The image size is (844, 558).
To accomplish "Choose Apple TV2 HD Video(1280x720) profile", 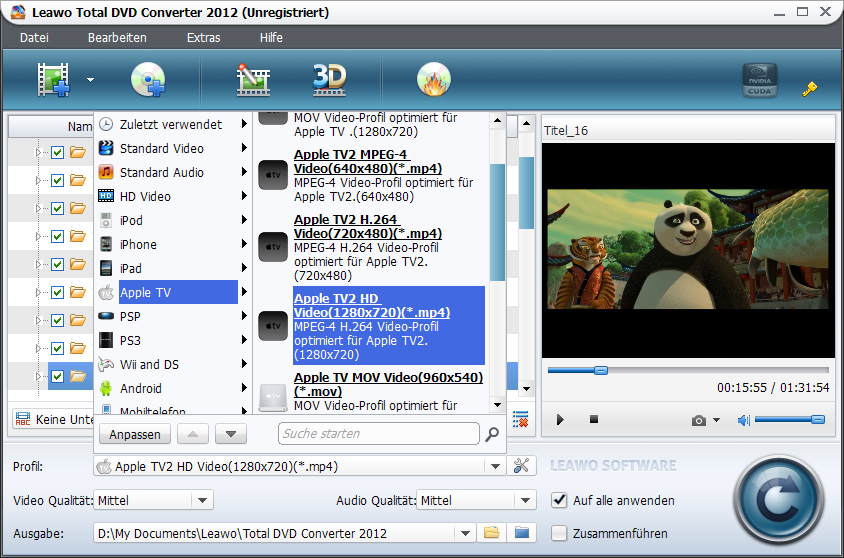I will pos(371,326).
